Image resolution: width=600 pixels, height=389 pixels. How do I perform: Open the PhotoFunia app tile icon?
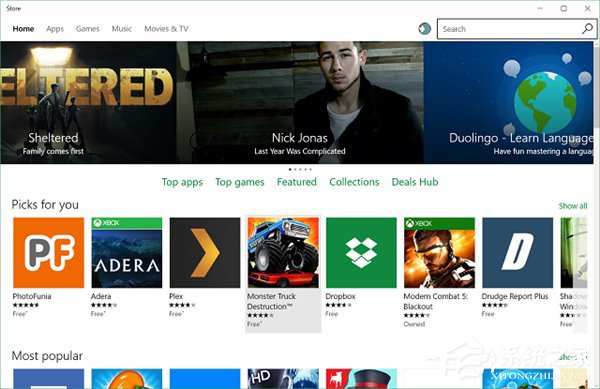49,252
